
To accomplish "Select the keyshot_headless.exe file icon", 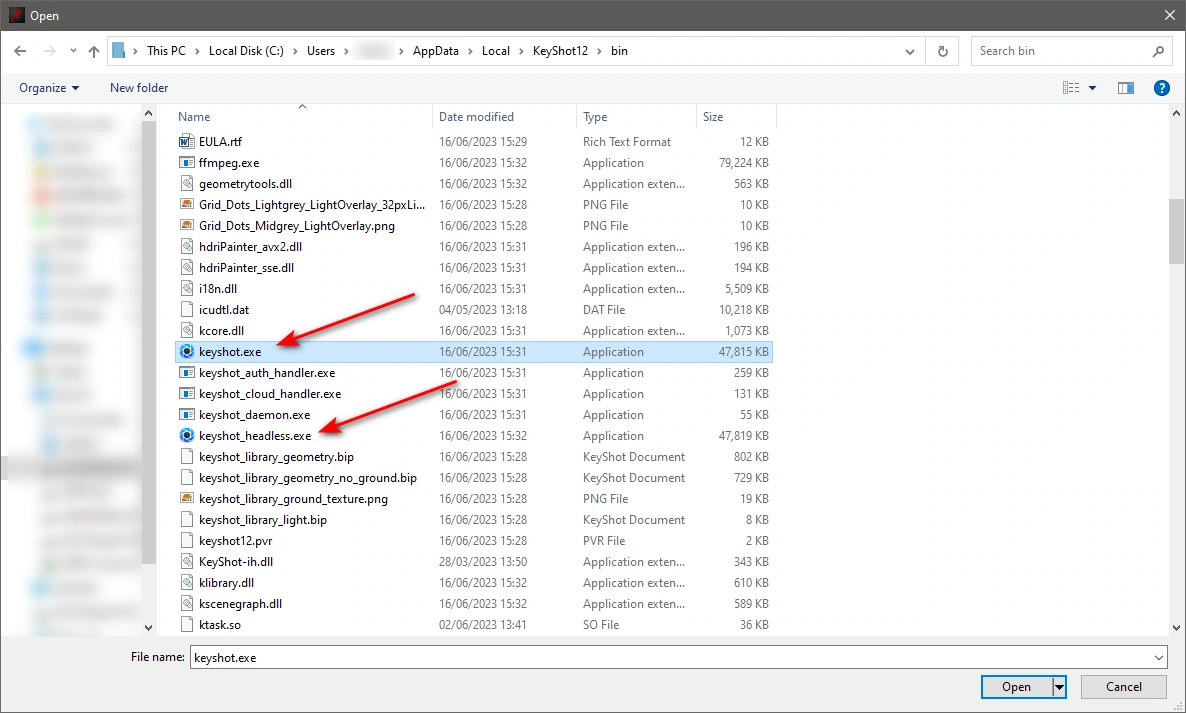I will tap(187, 436).
